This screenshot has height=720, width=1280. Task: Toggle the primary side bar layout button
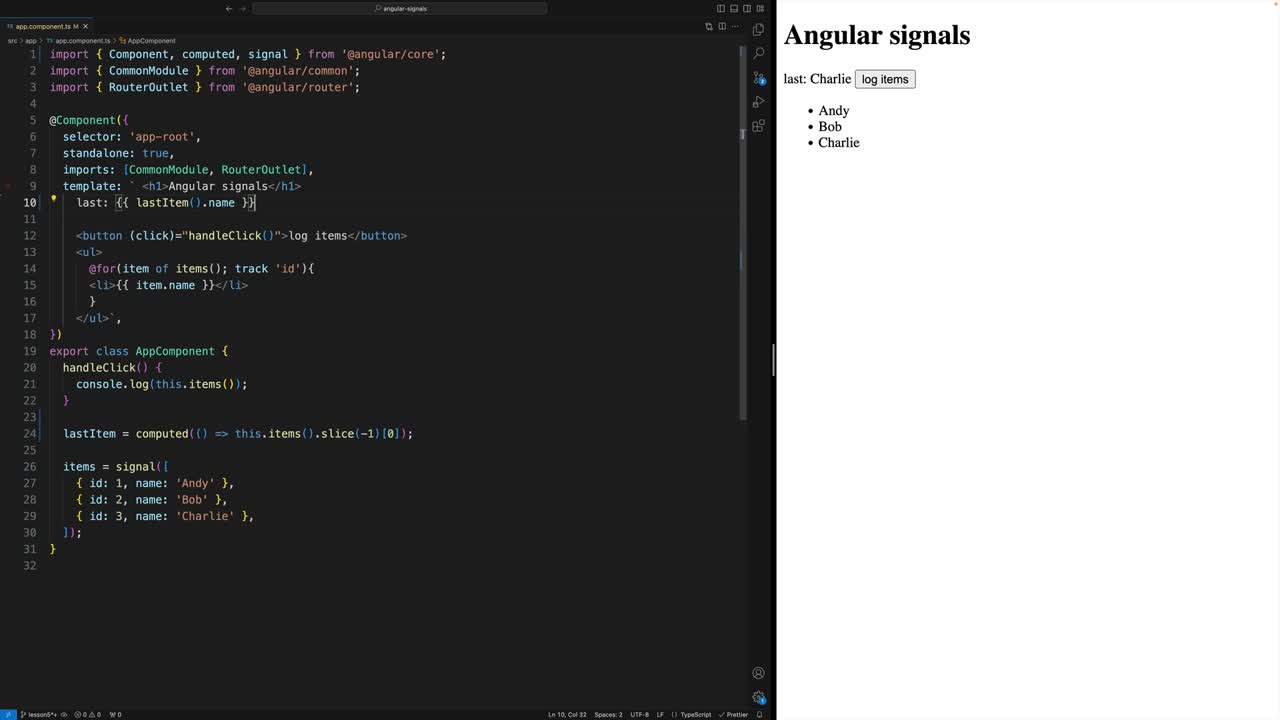point(721,9)
